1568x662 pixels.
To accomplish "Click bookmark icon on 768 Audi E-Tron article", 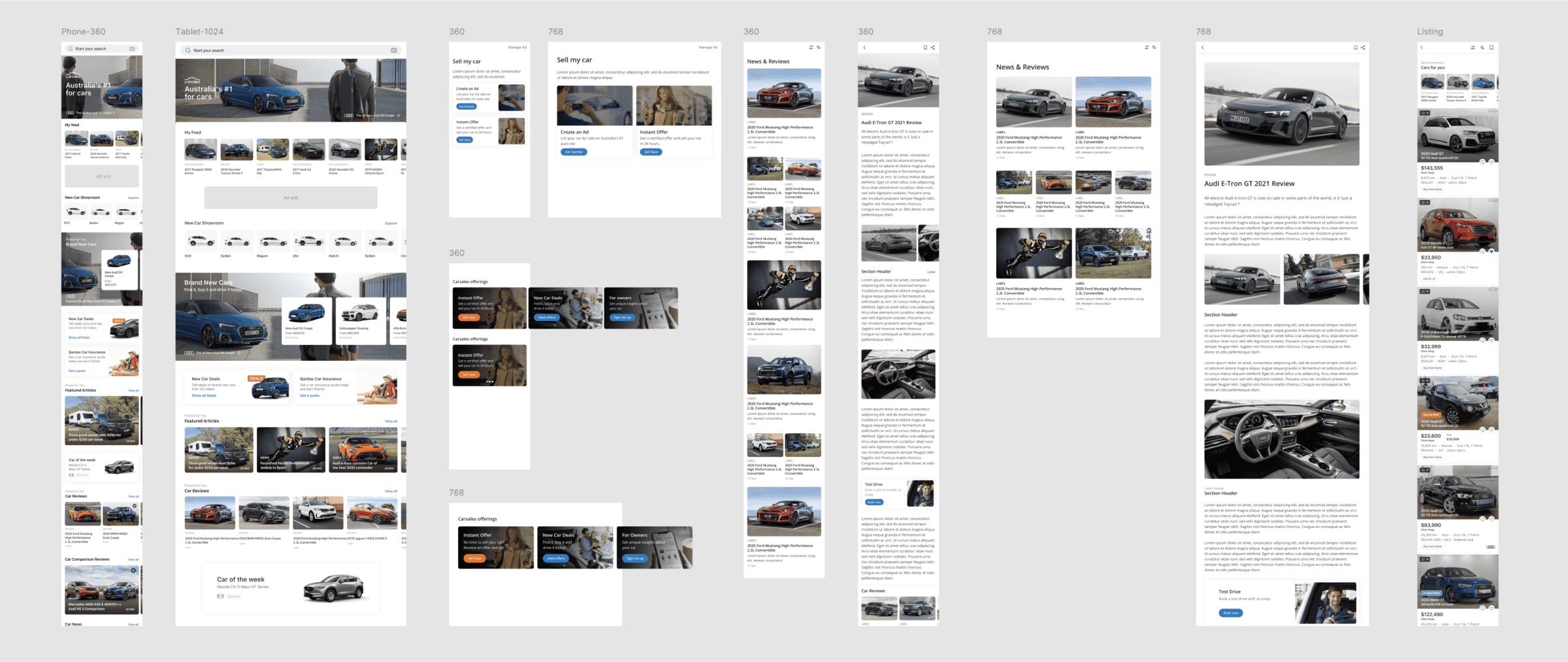I will [x=1356, y=48].
